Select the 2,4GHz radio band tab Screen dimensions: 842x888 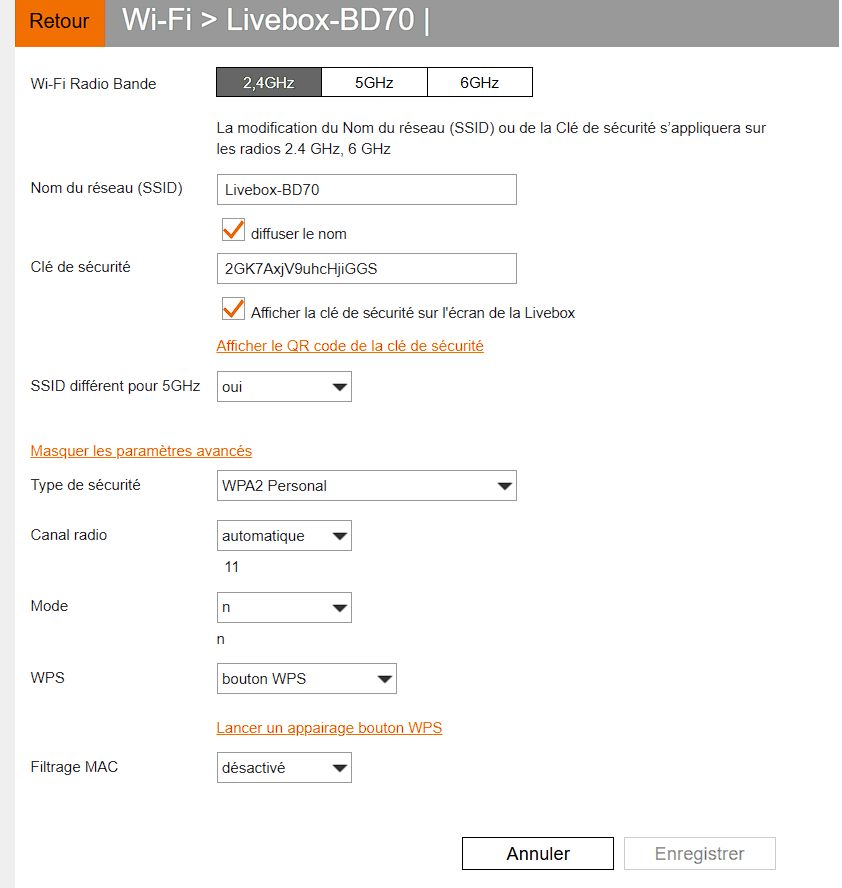(269, 83)
